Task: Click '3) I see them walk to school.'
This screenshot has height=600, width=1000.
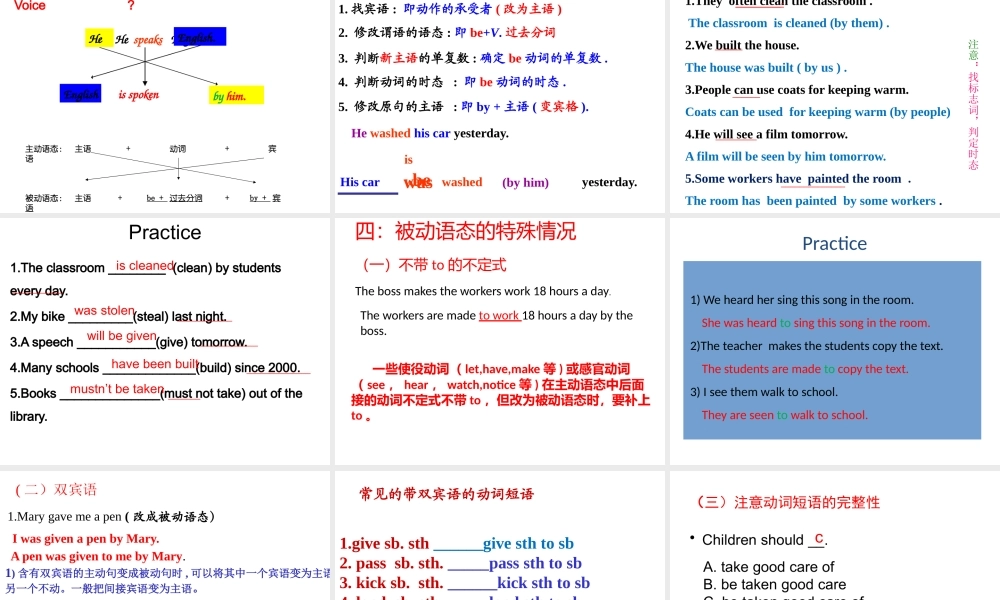Action: (x=764, y=392)
